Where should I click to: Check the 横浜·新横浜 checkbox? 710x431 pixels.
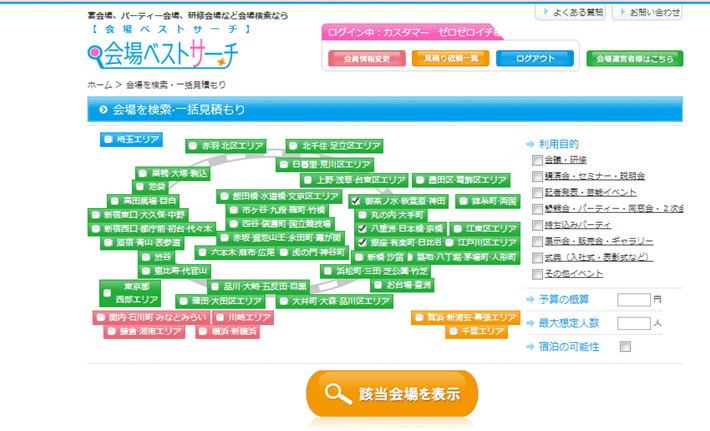click(203, 331)
